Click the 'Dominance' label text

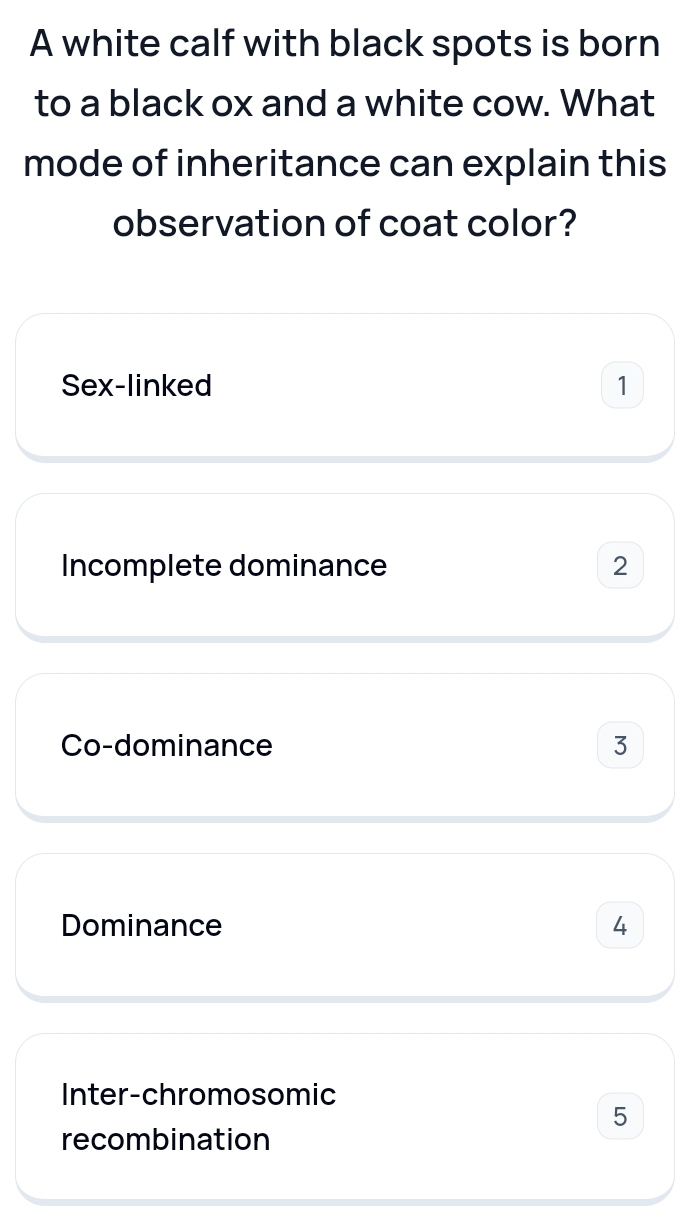(142, 926)
